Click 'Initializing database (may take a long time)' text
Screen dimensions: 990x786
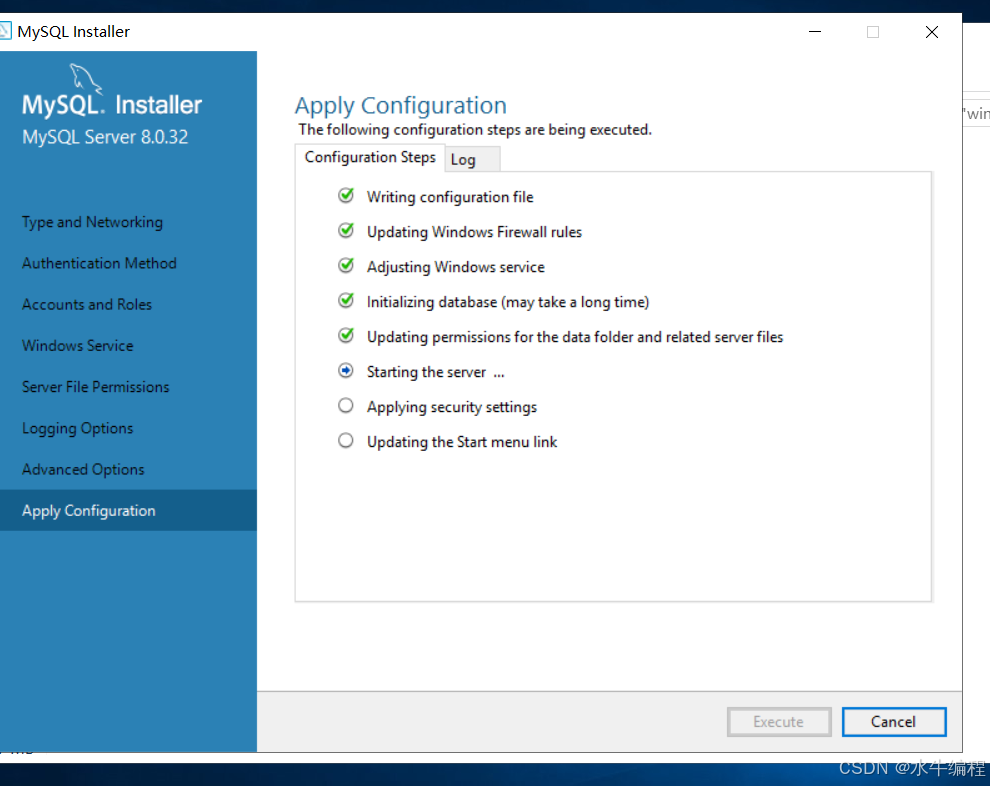(x=508, y=302)
